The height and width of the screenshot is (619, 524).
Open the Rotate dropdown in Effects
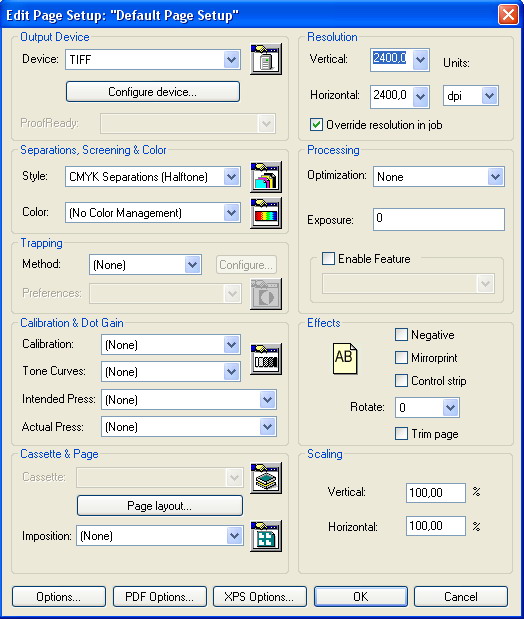[450, 407]
